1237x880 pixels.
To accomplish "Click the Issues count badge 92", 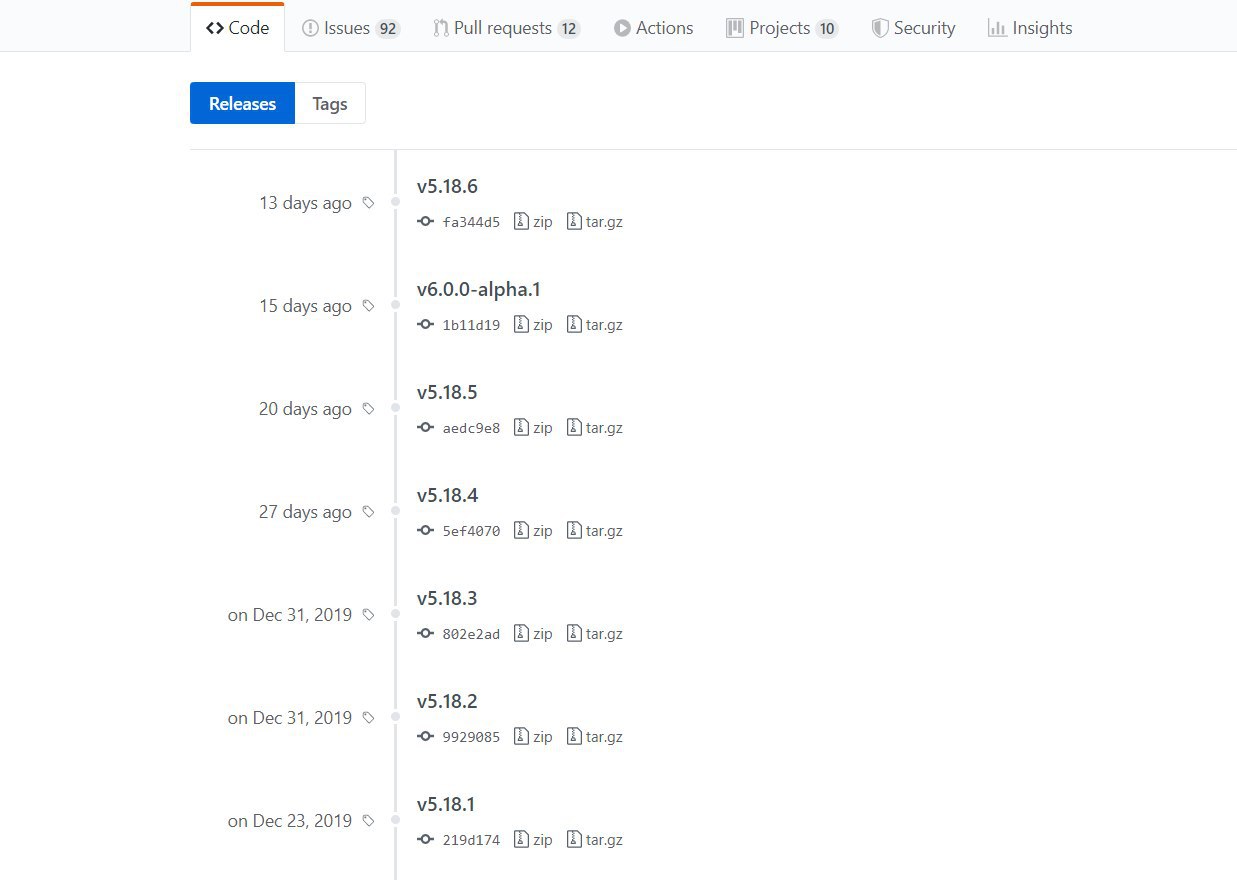I will pos(388,29).
